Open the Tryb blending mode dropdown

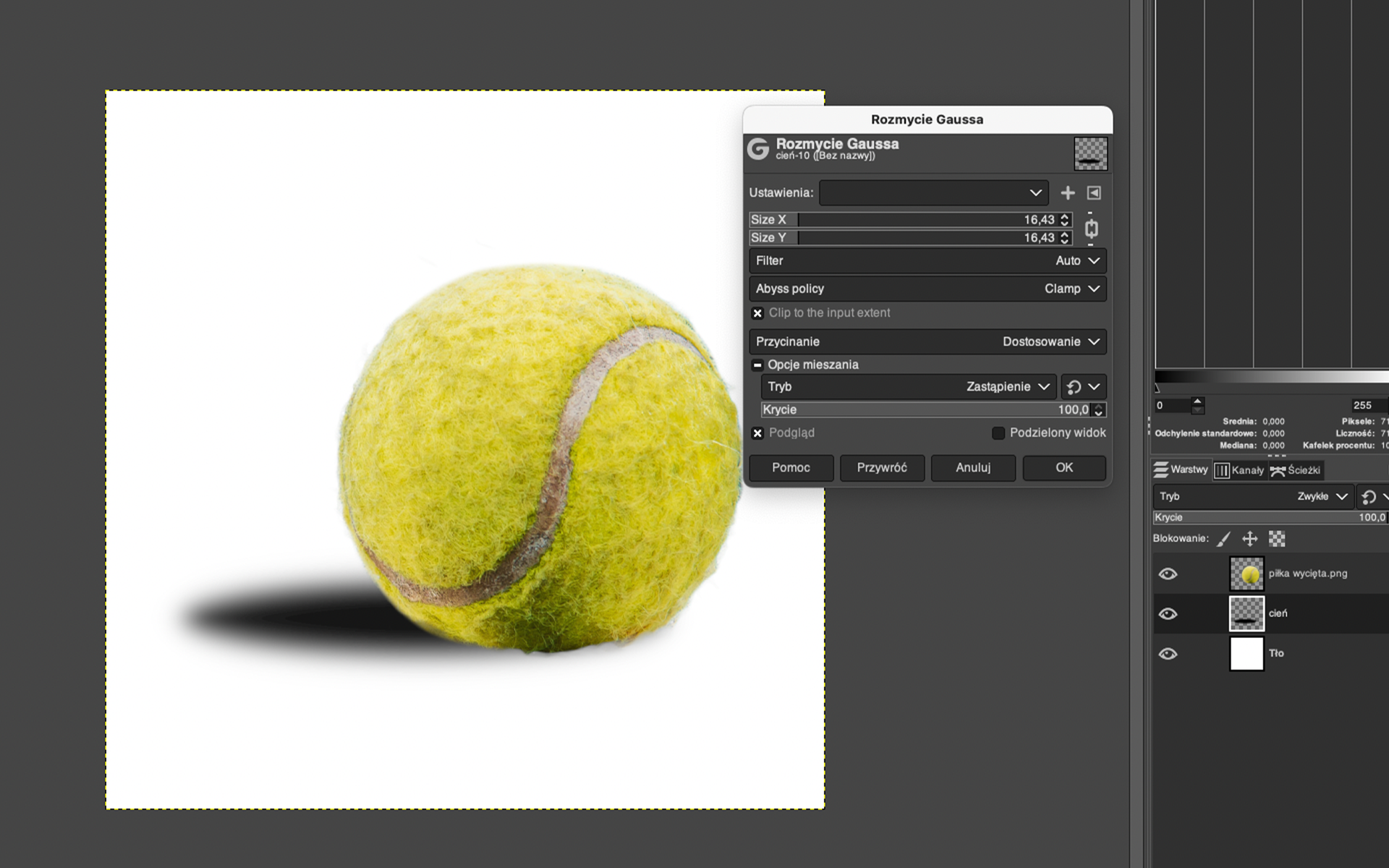pos(1043,386)
